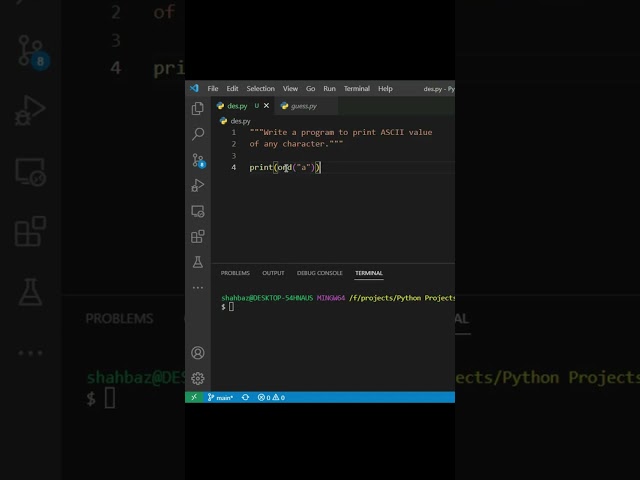The width and height of the screenshot is (640, 480).
Task: Open the Selection menu
Action: (260, 89)
